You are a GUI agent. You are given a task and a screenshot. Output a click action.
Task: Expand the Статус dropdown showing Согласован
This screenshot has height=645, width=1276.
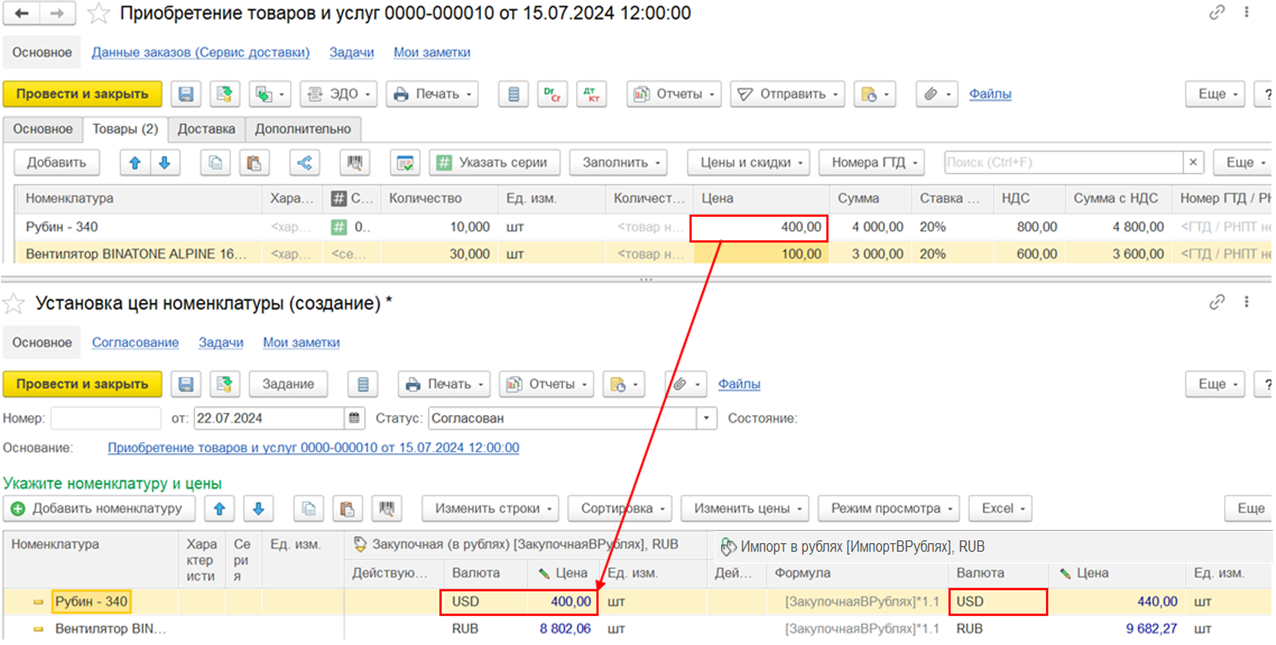[x=708, y=418]
